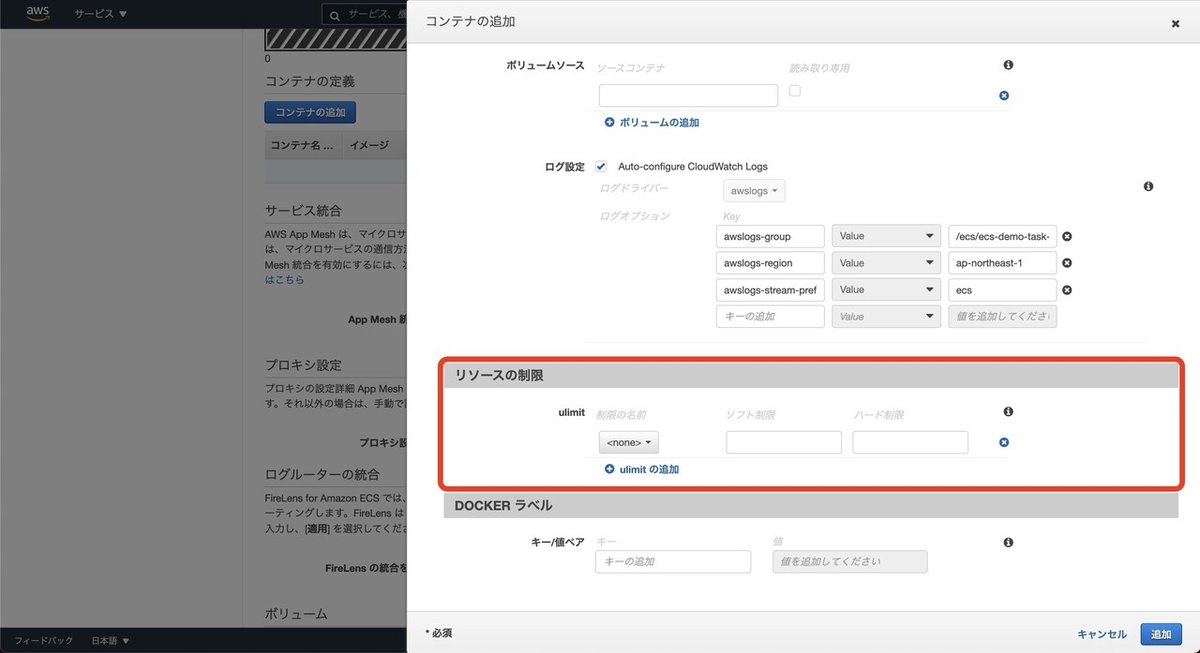This screenshot has height=653, width=1200.
Task: Remove the awslogs-stream-pref log option
Action: pyautogui.click(x=1066, y=289)
